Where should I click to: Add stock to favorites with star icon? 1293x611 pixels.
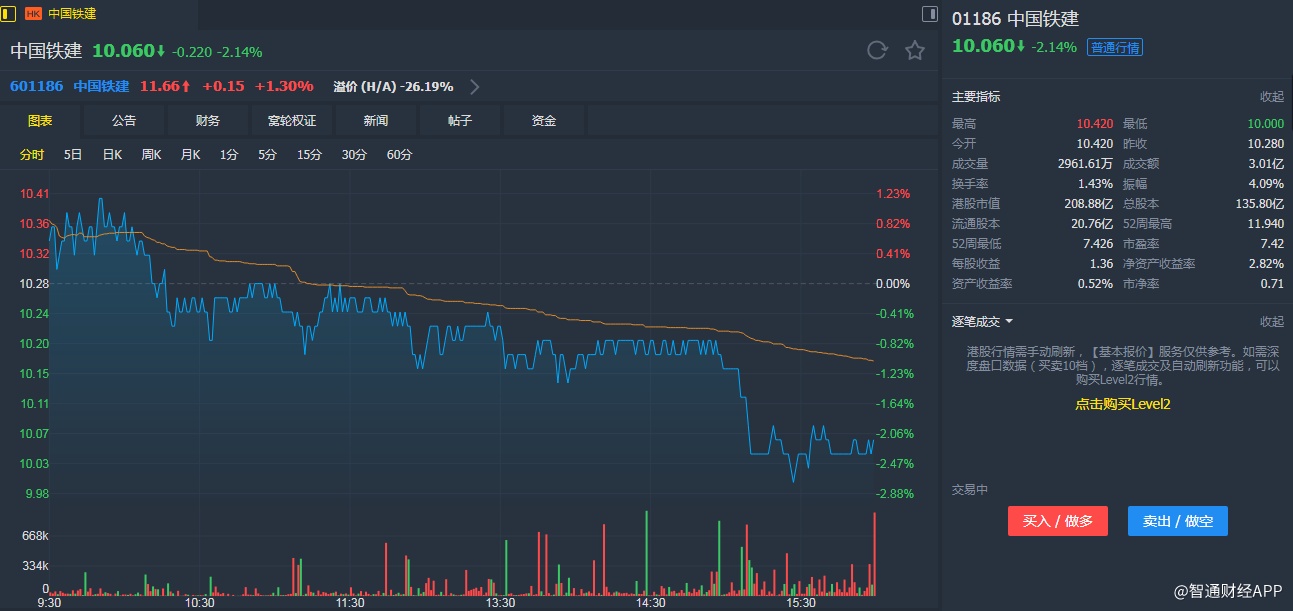[914, 51]
